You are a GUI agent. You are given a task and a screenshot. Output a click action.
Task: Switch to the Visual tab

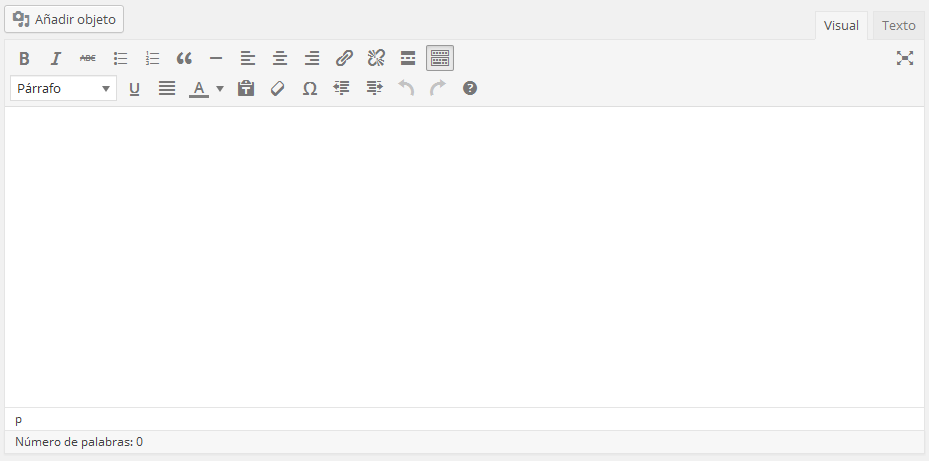coord(841,25)
